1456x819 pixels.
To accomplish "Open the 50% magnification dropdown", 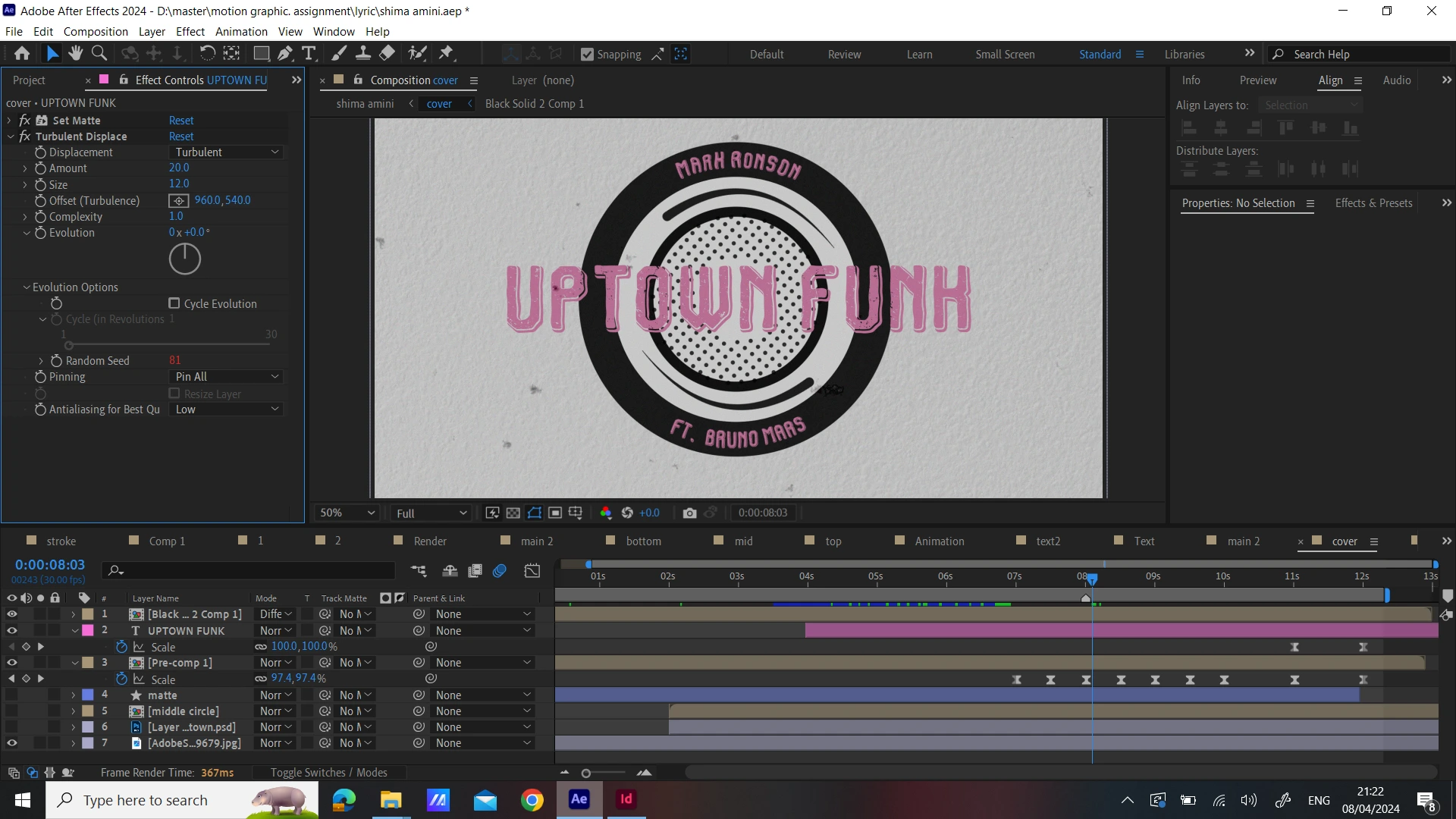I will point(347,513).
